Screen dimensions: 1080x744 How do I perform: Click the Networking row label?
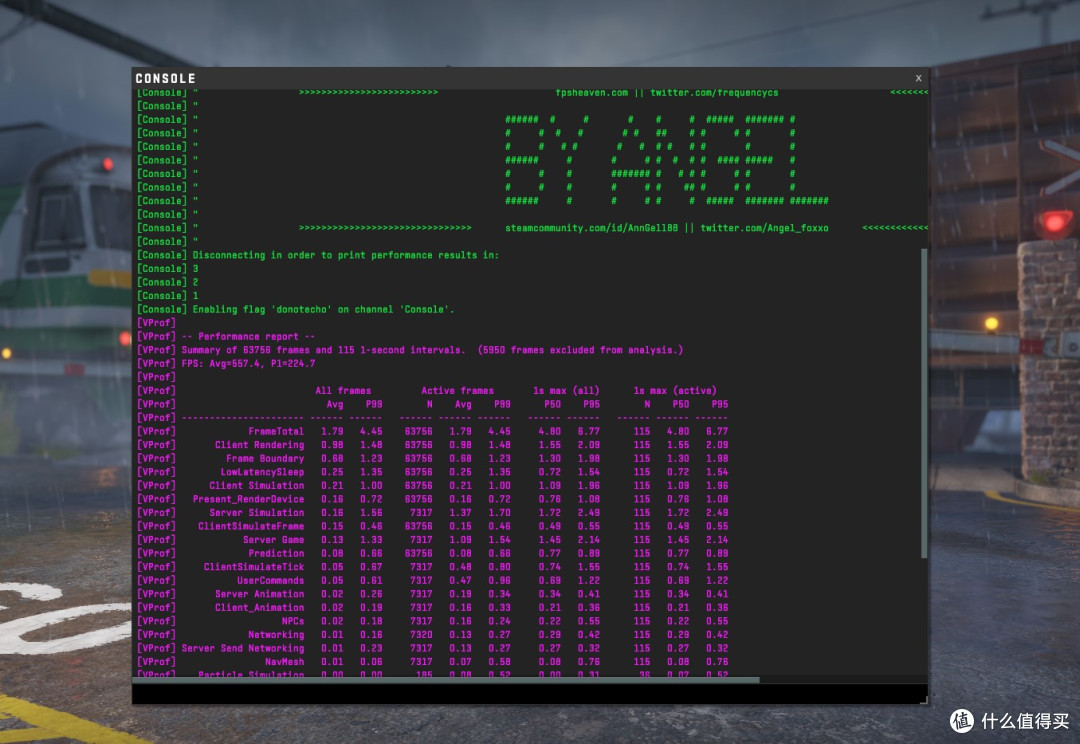(x=276, y=634)
